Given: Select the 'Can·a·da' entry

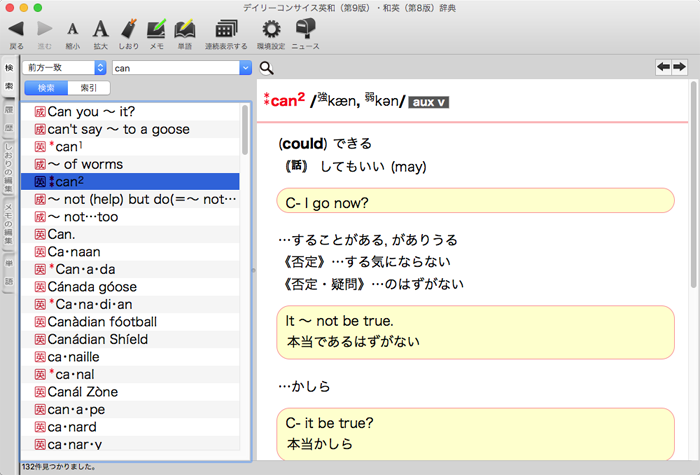Looking at the screenshot, I should pos(130,269).
